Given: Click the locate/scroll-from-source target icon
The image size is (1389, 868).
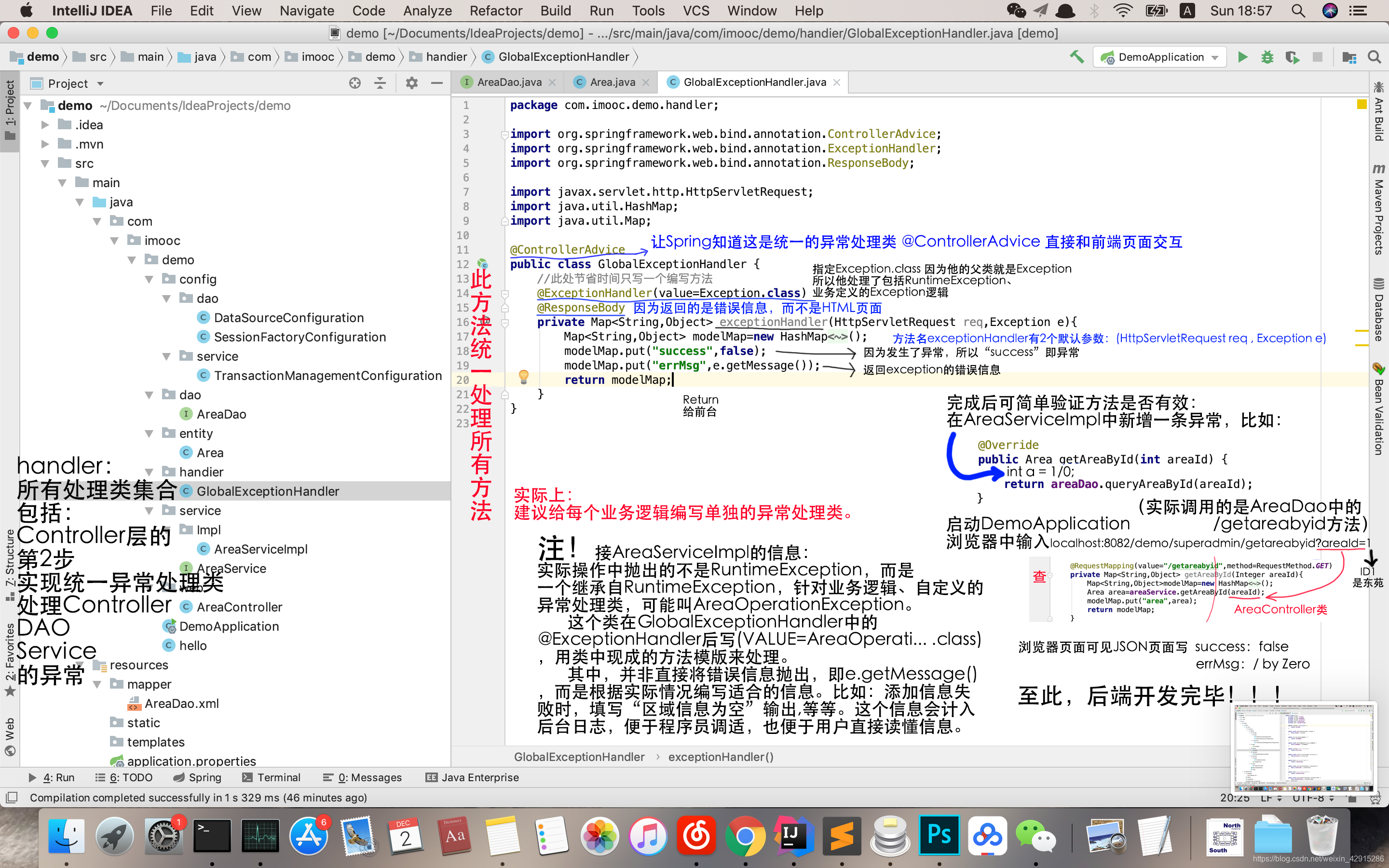Looking at the screenshot, I should (354, 83).
